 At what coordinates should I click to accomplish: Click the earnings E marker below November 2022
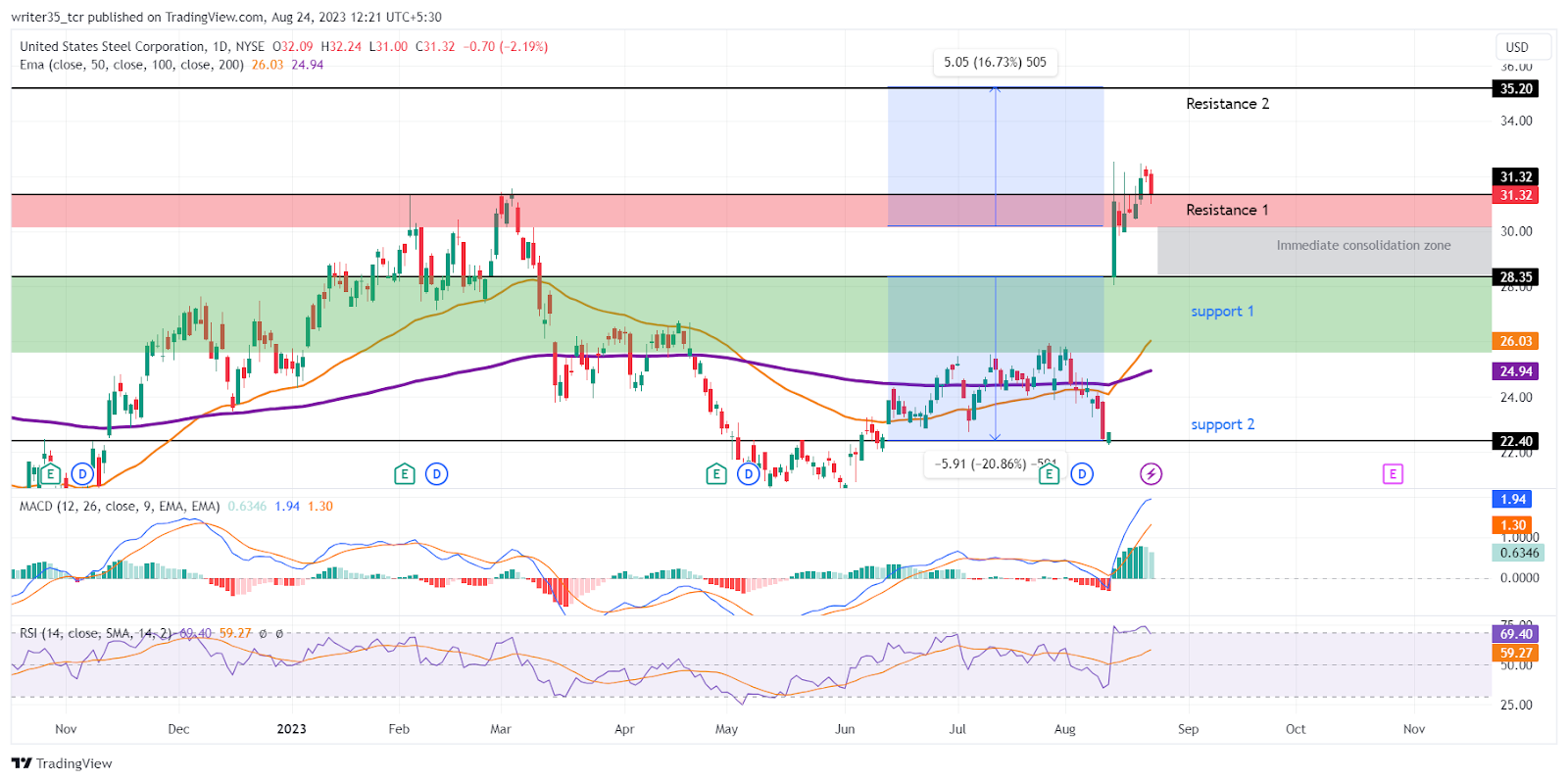tap(50, 474)
